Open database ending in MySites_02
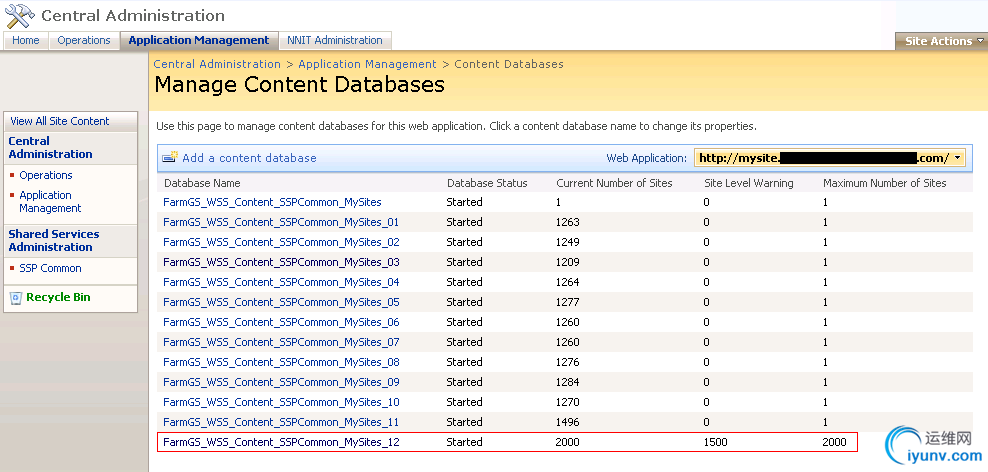This screenshot has width=988, height=472. (281, 242)
